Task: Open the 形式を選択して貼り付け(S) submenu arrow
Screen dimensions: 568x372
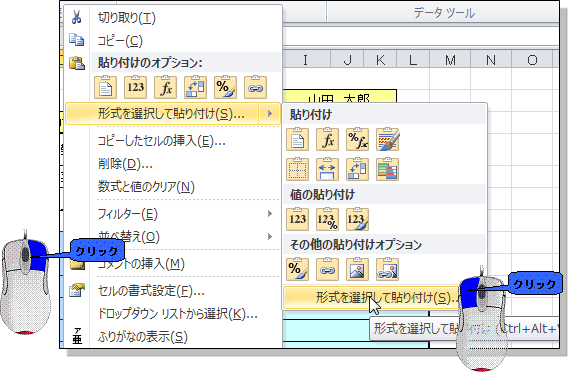Action: click(270, 114)
